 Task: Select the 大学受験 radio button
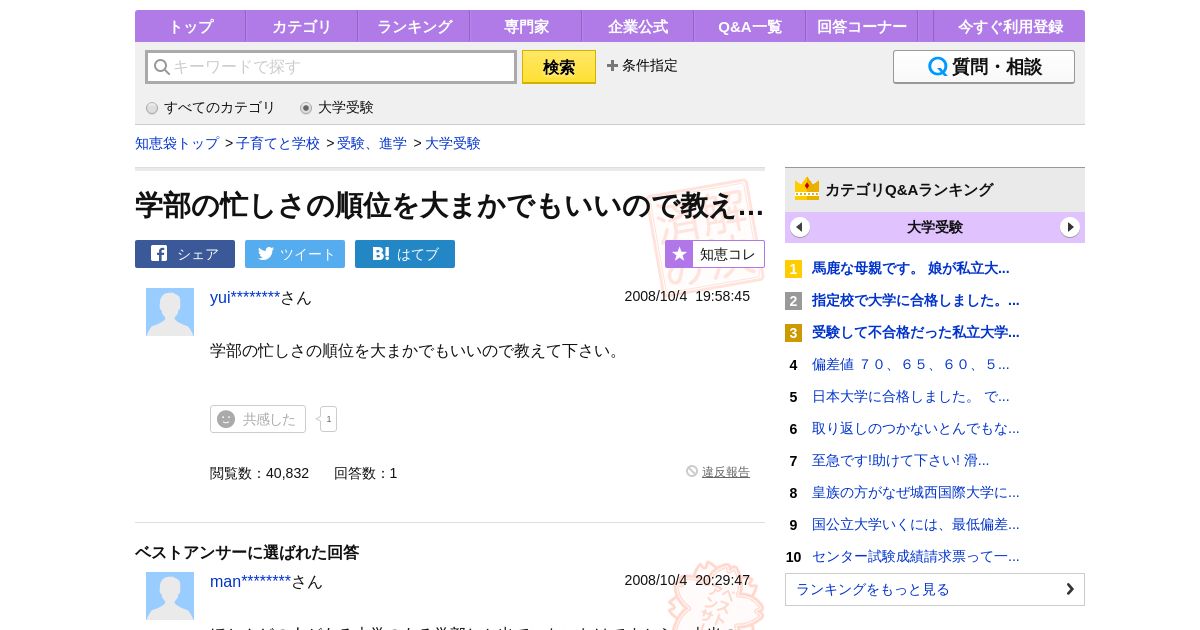(x=306, y=108)
